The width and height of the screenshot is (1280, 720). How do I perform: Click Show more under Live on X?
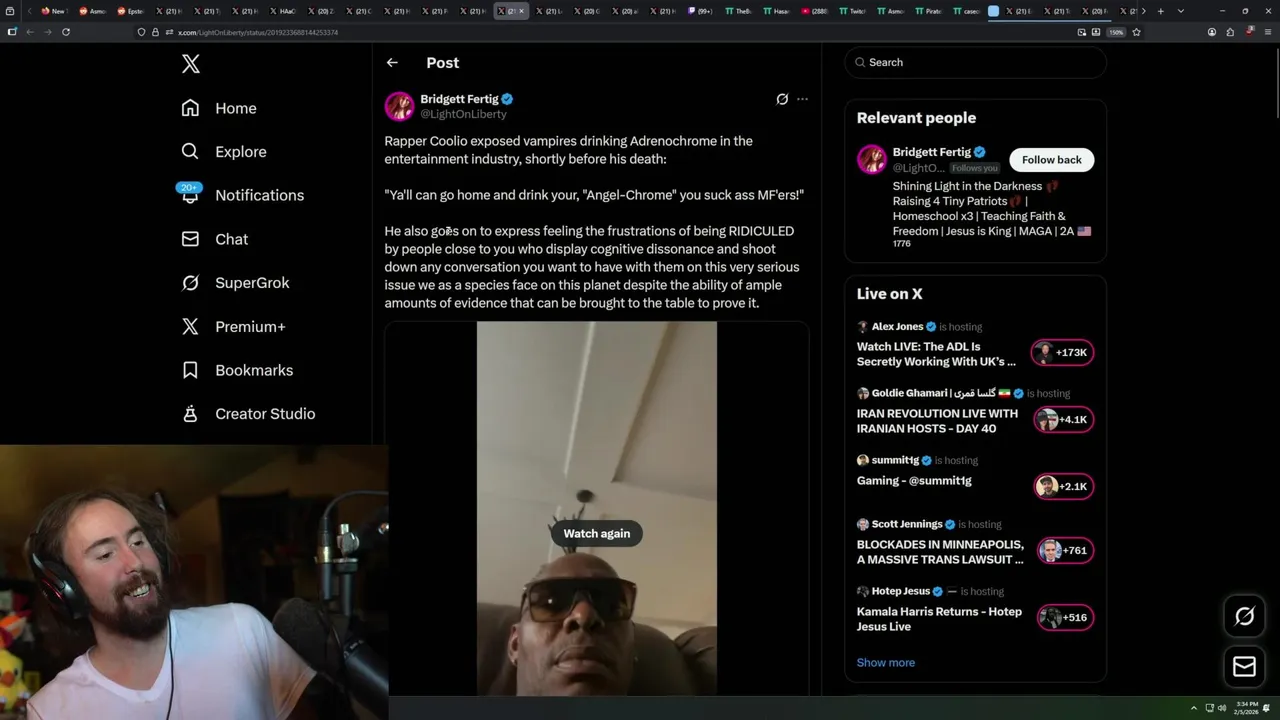pos(885,662)
